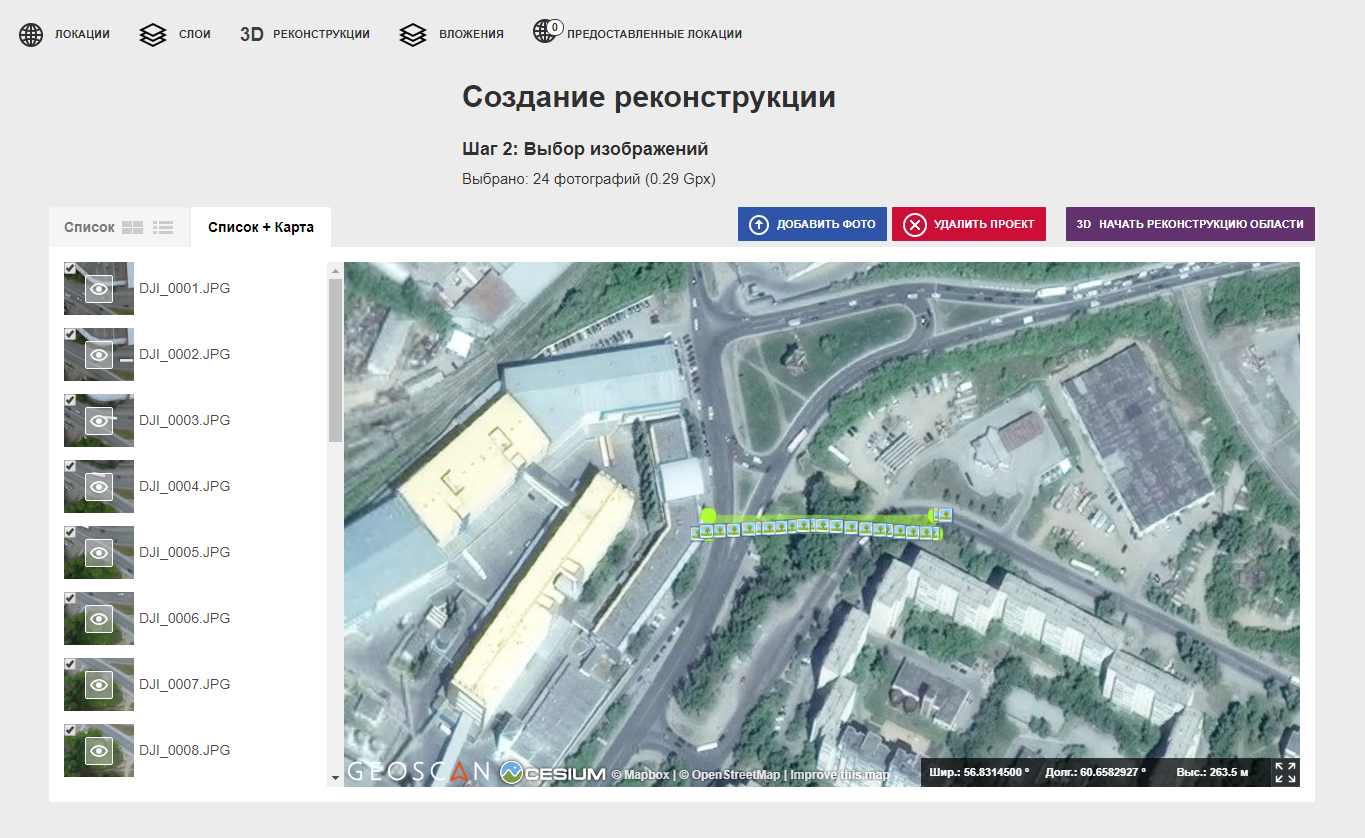Select grid view icon in Список tab

pos(132,228)
